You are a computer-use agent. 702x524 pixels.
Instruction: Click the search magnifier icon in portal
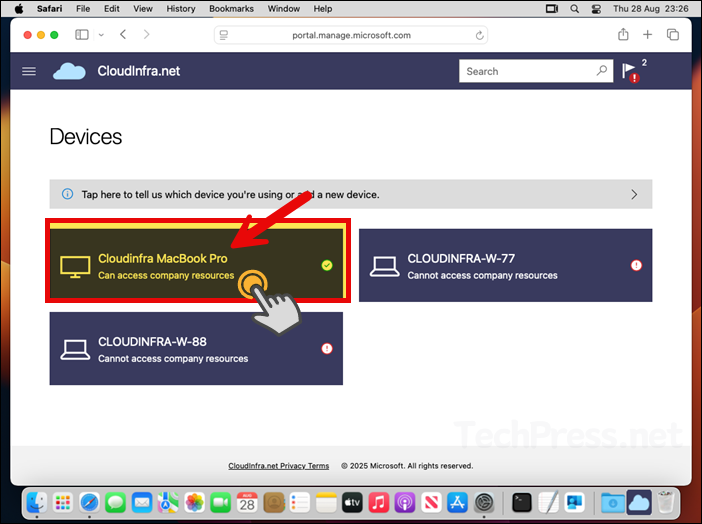click(602, 71)
